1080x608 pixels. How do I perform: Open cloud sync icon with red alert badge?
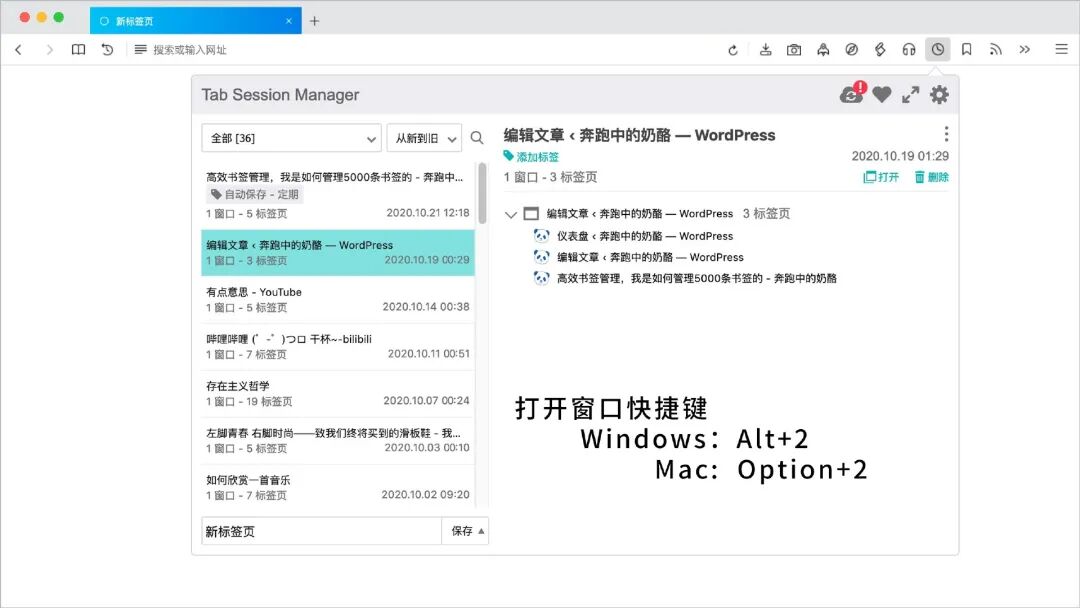point(853,93)
